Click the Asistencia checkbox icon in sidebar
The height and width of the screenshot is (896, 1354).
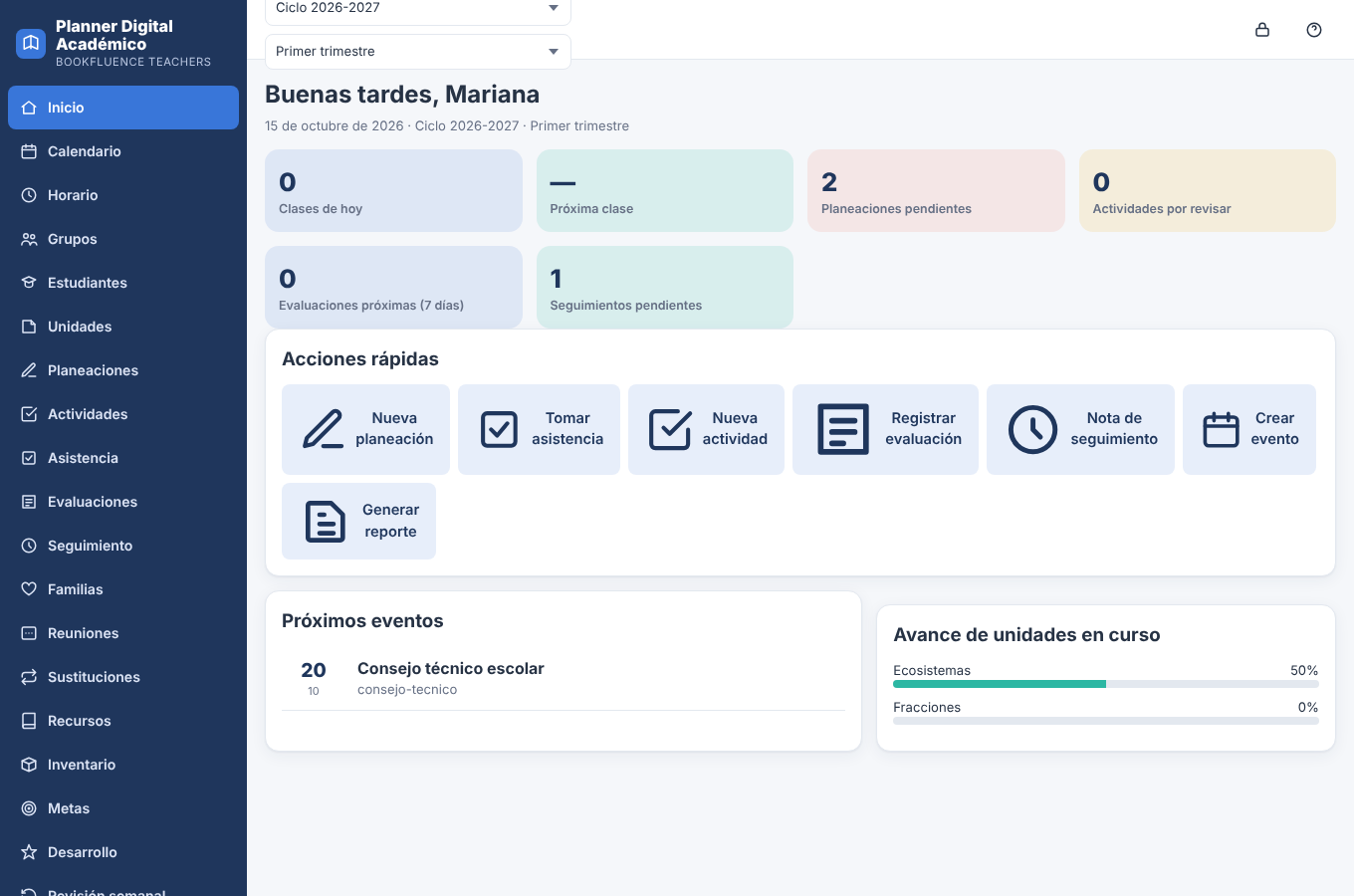[29, 458]
